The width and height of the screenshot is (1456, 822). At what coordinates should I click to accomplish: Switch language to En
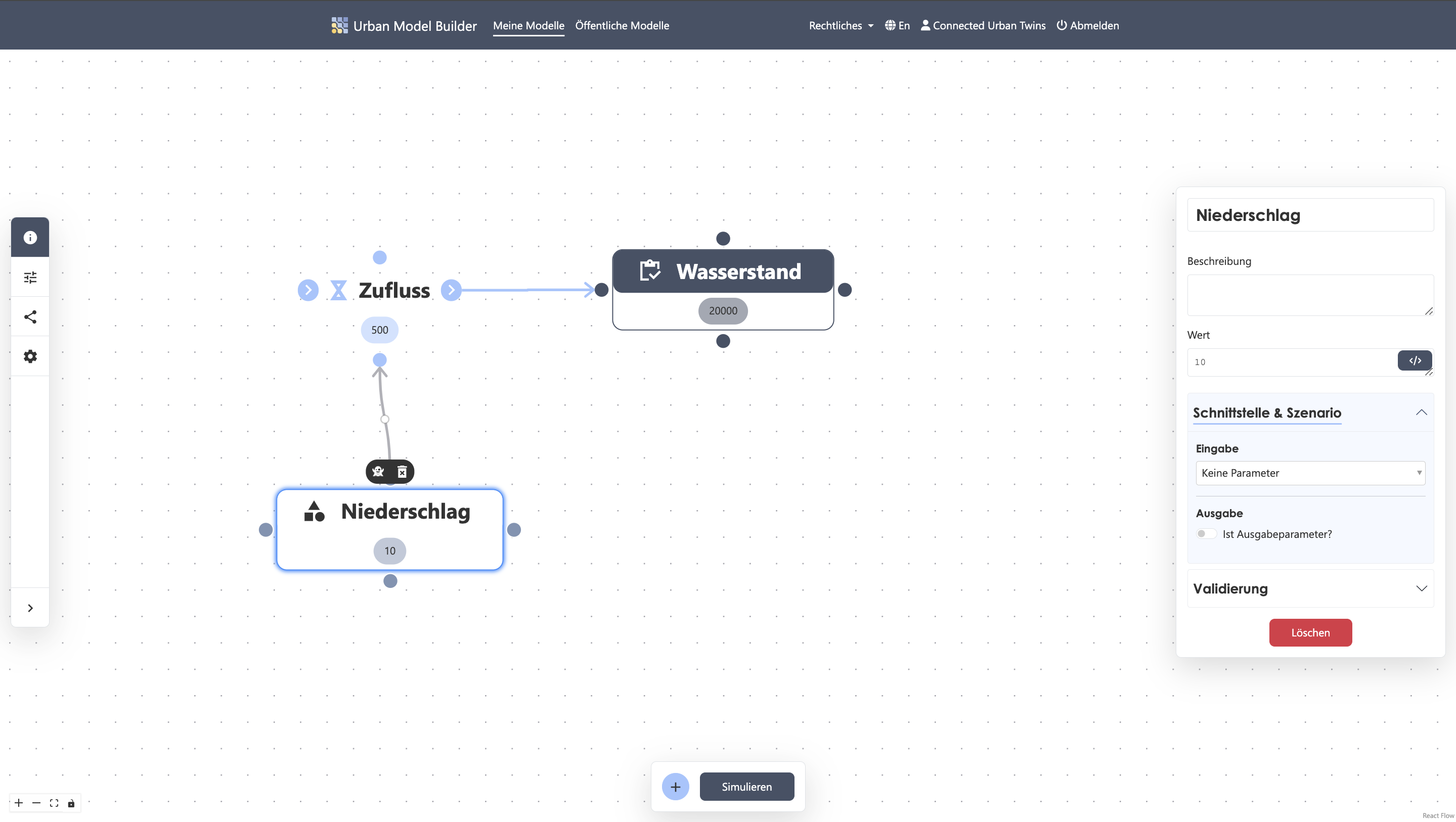point(897,25)
